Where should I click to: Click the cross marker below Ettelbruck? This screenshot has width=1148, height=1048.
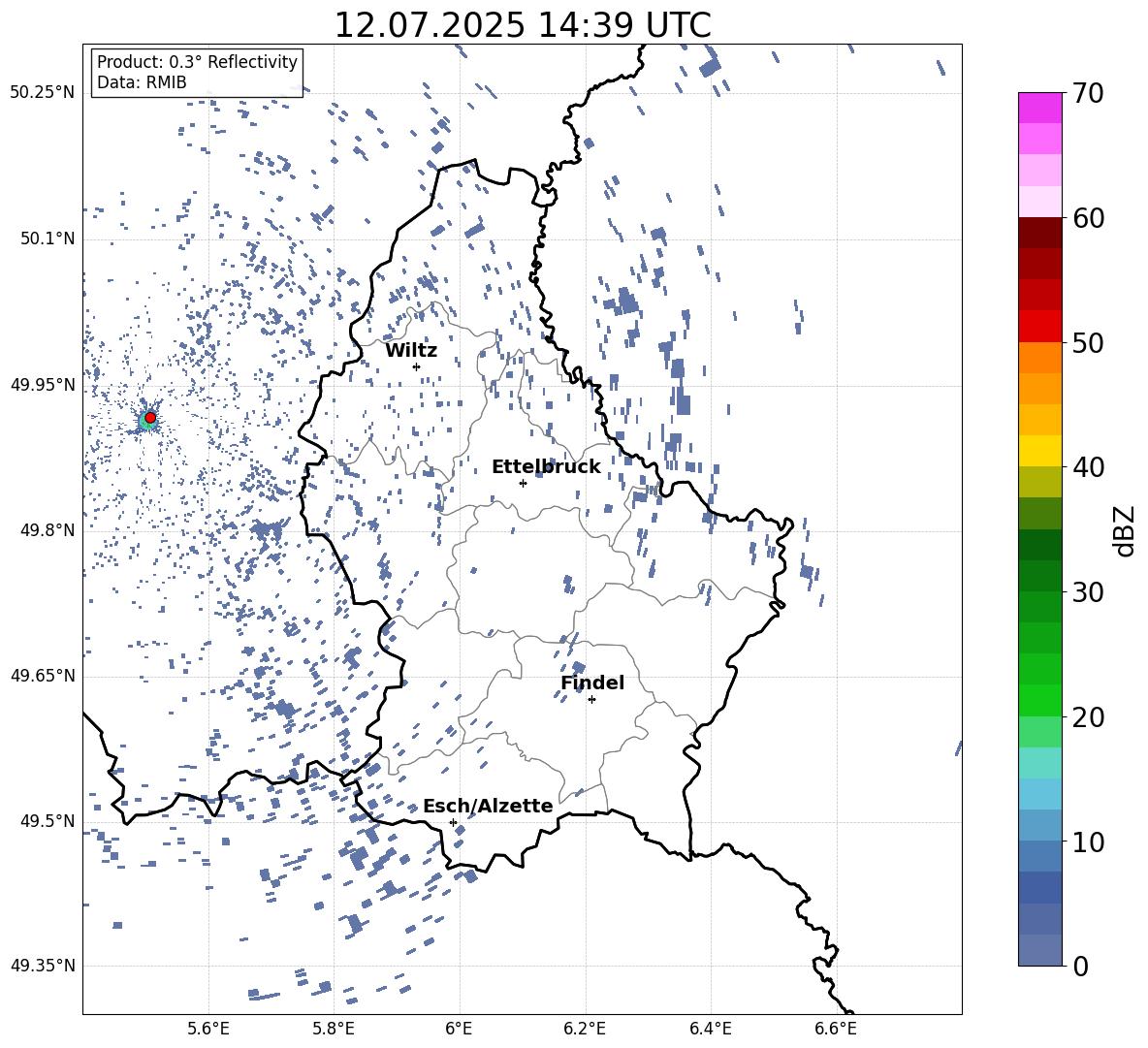pyautogui.click(x=523, y=483)
